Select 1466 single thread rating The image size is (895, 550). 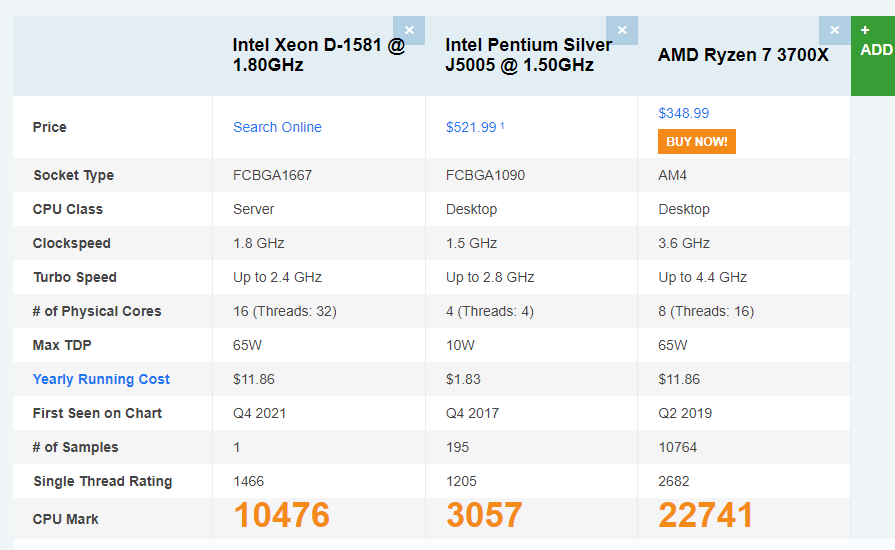[248, 482]
